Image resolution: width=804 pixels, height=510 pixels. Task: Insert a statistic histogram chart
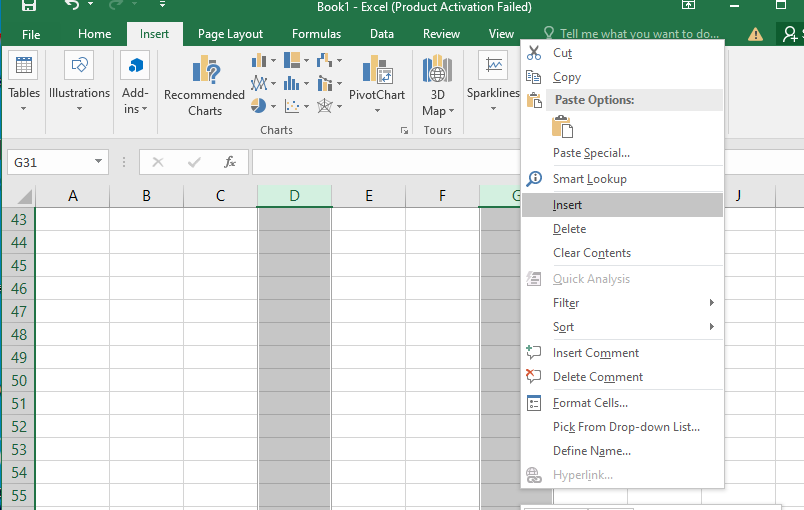pyautogui.click(x=292, y=83)
